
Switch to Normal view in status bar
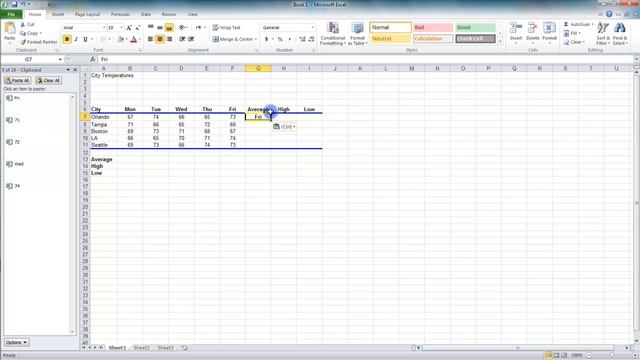point(549,356)
